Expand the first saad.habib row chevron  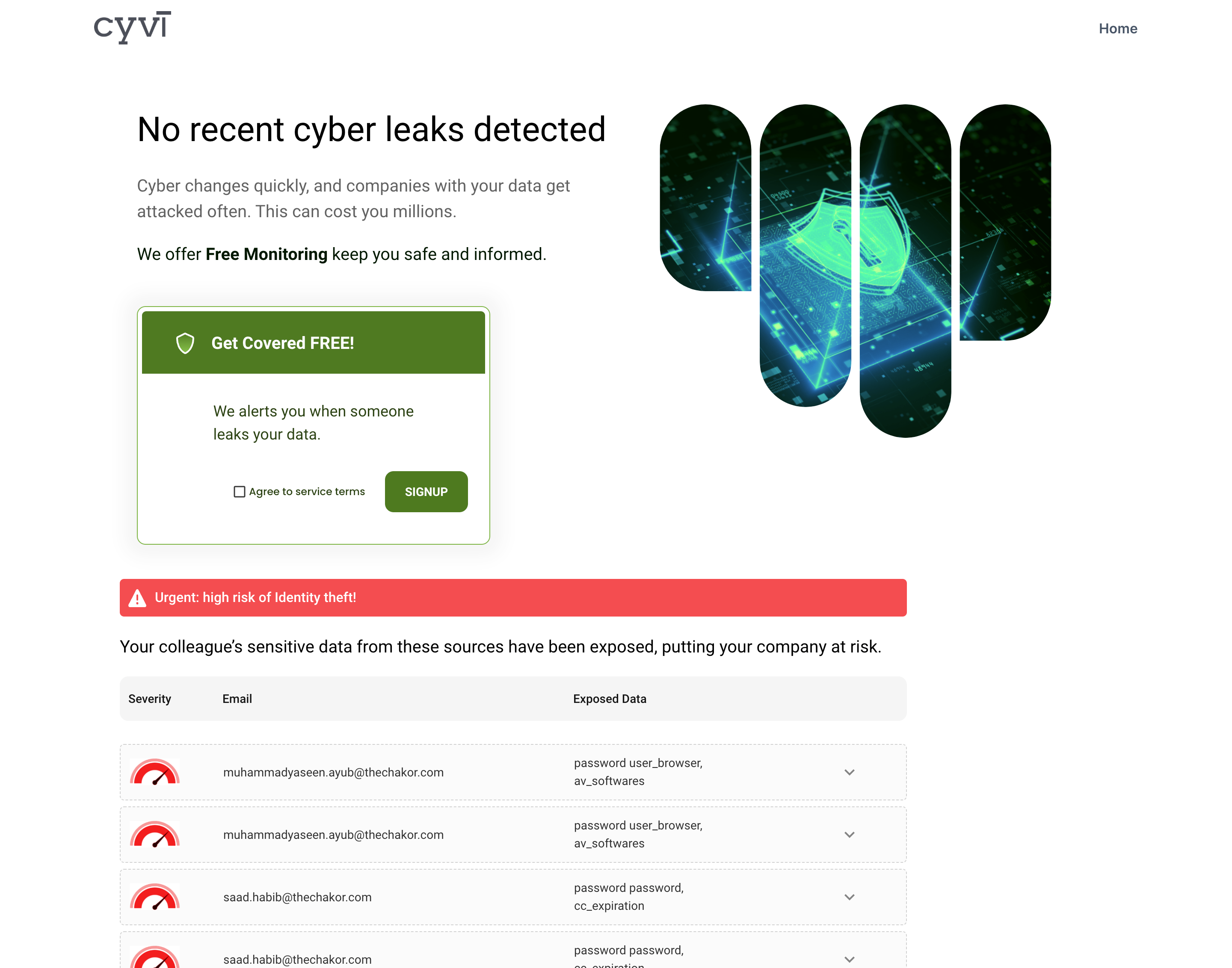[849, 897]
